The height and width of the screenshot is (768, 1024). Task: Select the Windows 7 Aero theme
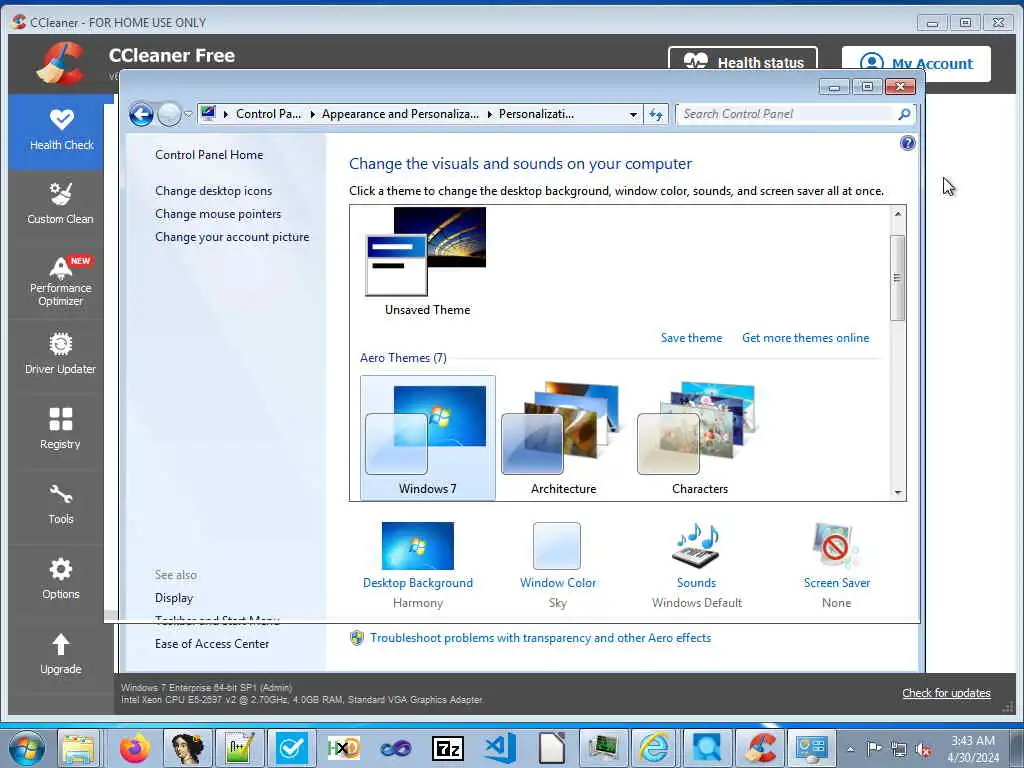coord(428,438)
